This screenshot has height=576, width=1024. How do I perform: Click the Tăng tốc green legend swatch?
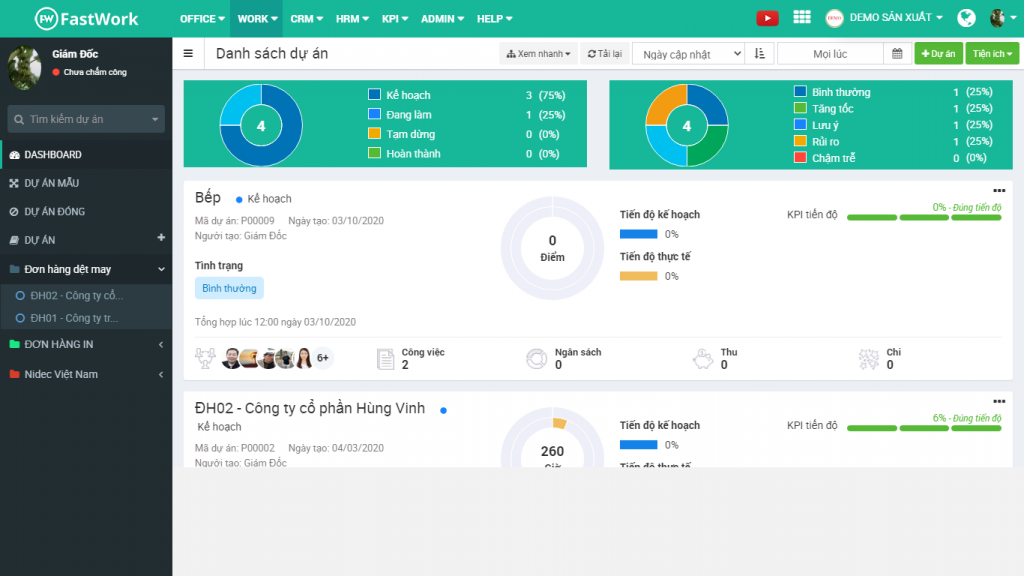(800, 108)
